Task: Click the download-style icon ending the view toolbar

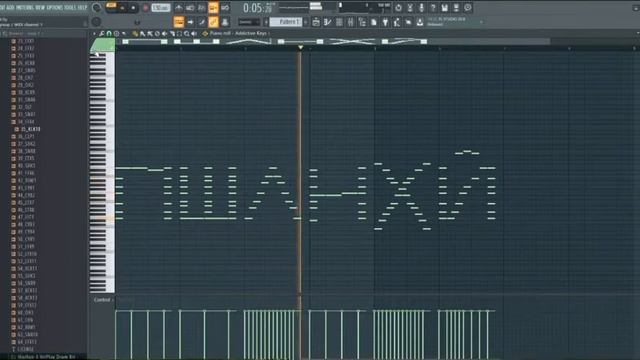Action: point(420,22)
